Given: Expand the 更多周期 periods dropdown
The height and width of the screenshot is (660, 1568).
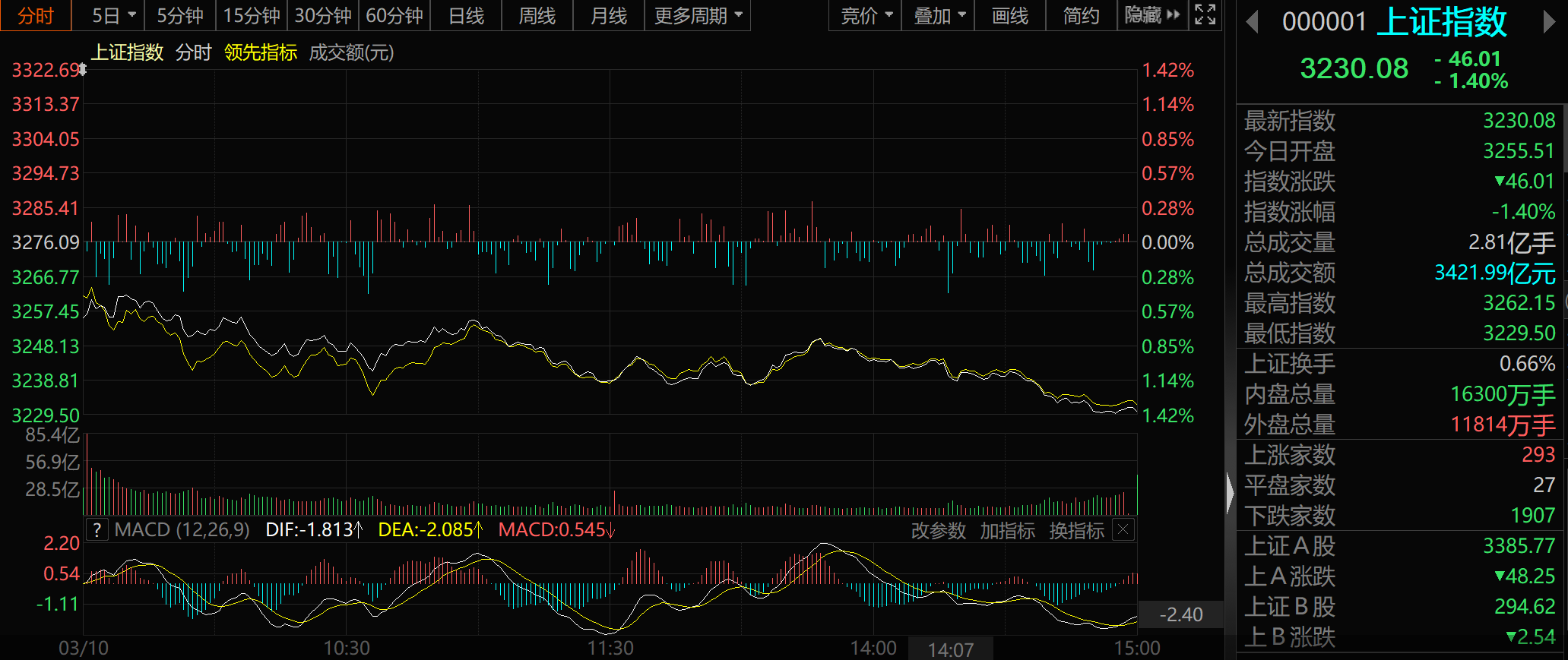Looking at the screenshot, I should (x=698, y=15).
